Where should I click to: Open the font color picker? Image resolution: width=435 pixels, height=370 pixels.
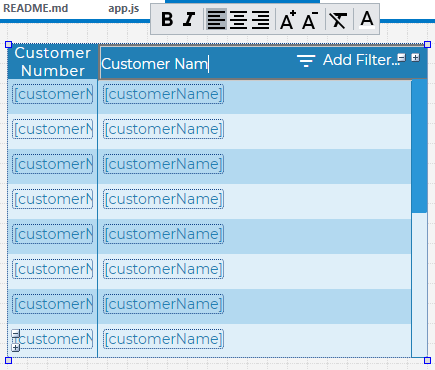[367, 20]
